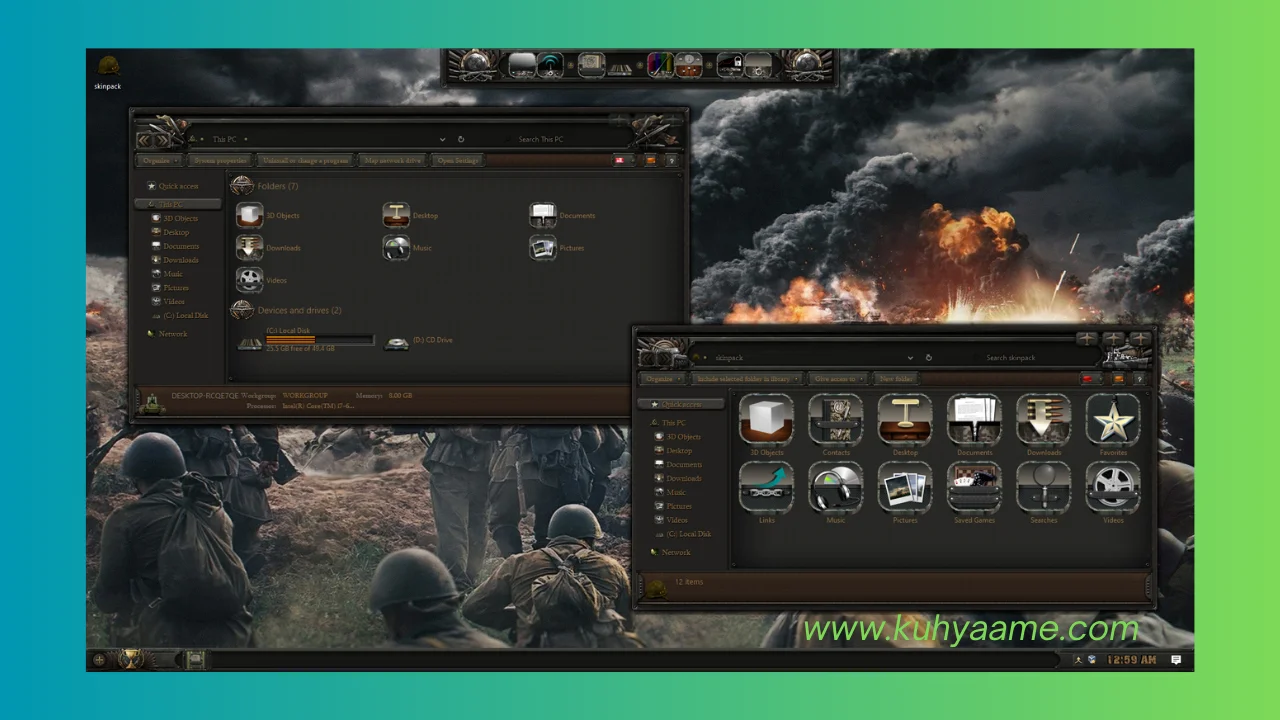Refresh the This PC window address bar

tap(461, 139)
